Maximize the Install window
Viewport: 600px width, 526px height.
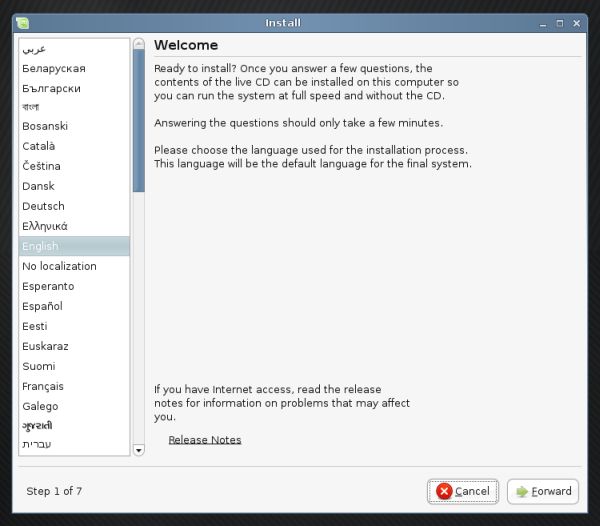pyautogui.click(x=560, y=24)
